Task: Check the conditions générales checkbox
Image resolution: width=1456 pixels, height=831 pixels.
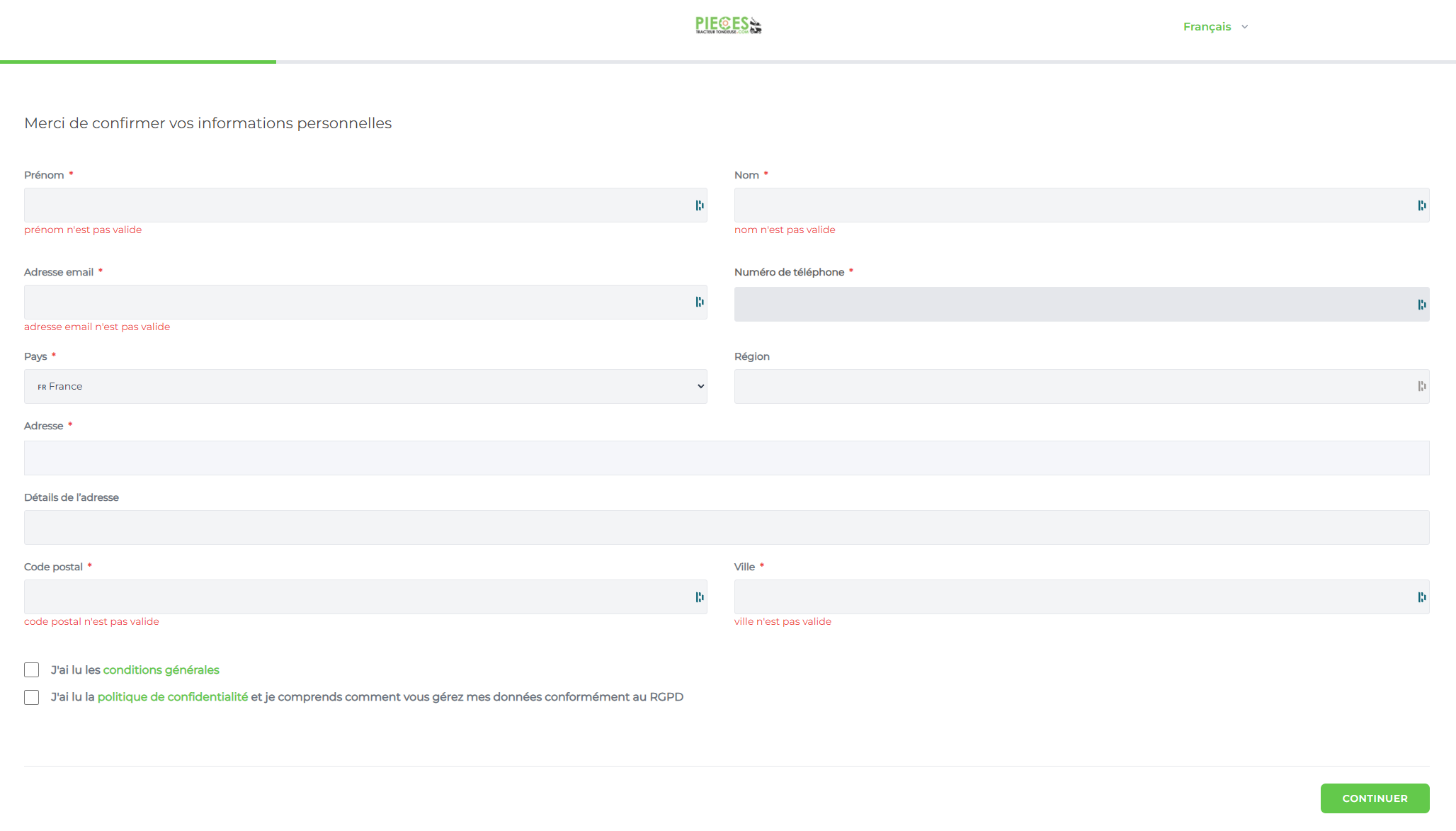Action: point(32,670)
